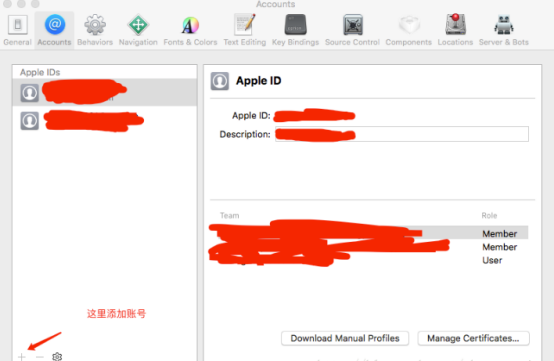Click Manage Certificates button
The height and width of the screenshot is (361, 554).
(x=473, y=338)
